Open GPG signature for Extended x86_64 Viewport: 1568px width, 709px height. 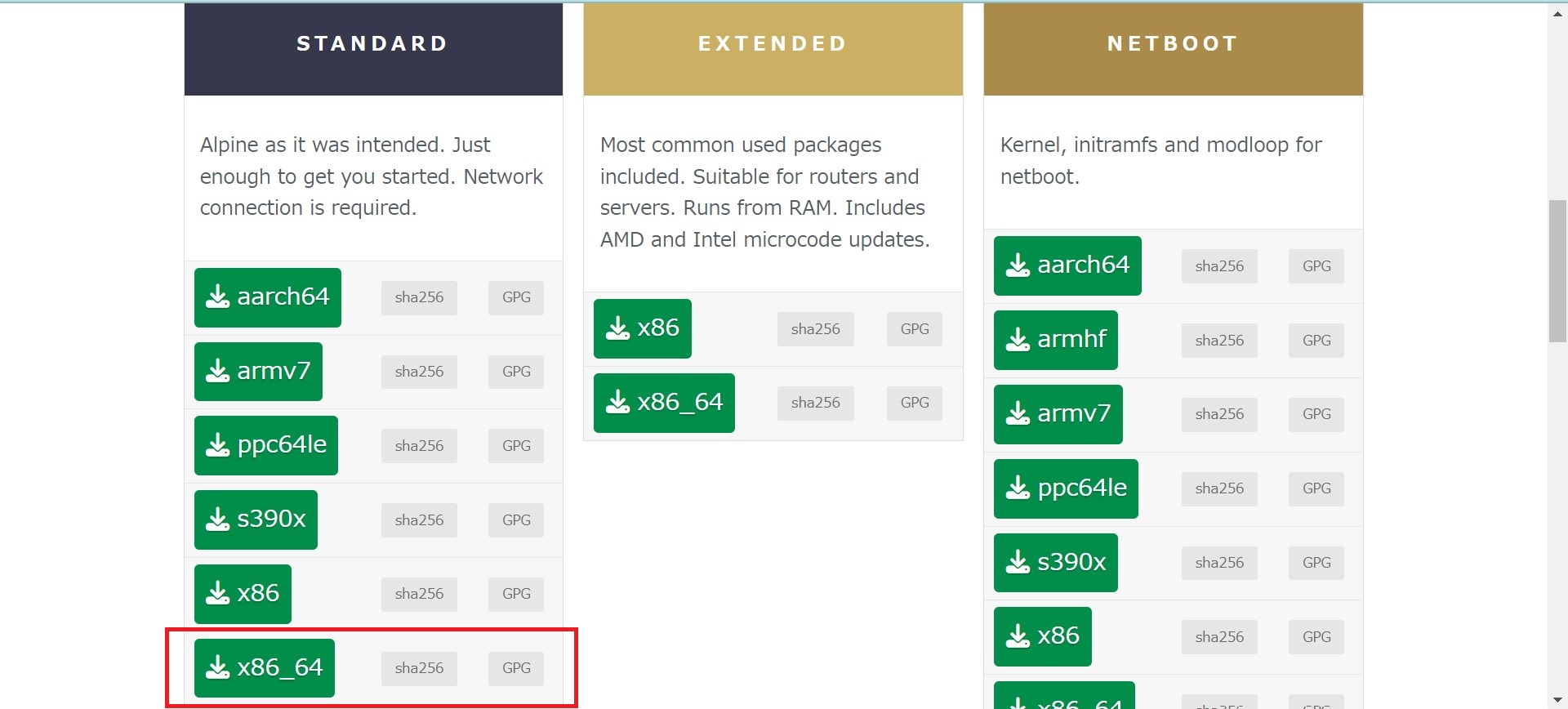915,403
